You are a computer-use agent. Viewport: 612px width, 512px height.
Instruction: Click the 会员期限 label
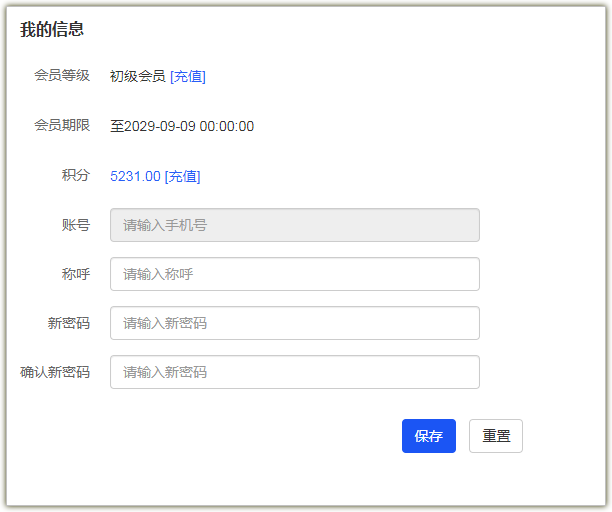point(62,125)
